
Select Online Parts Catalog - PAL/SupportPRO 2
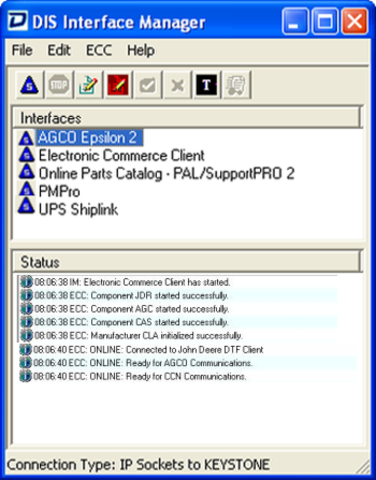coord(167,174)
